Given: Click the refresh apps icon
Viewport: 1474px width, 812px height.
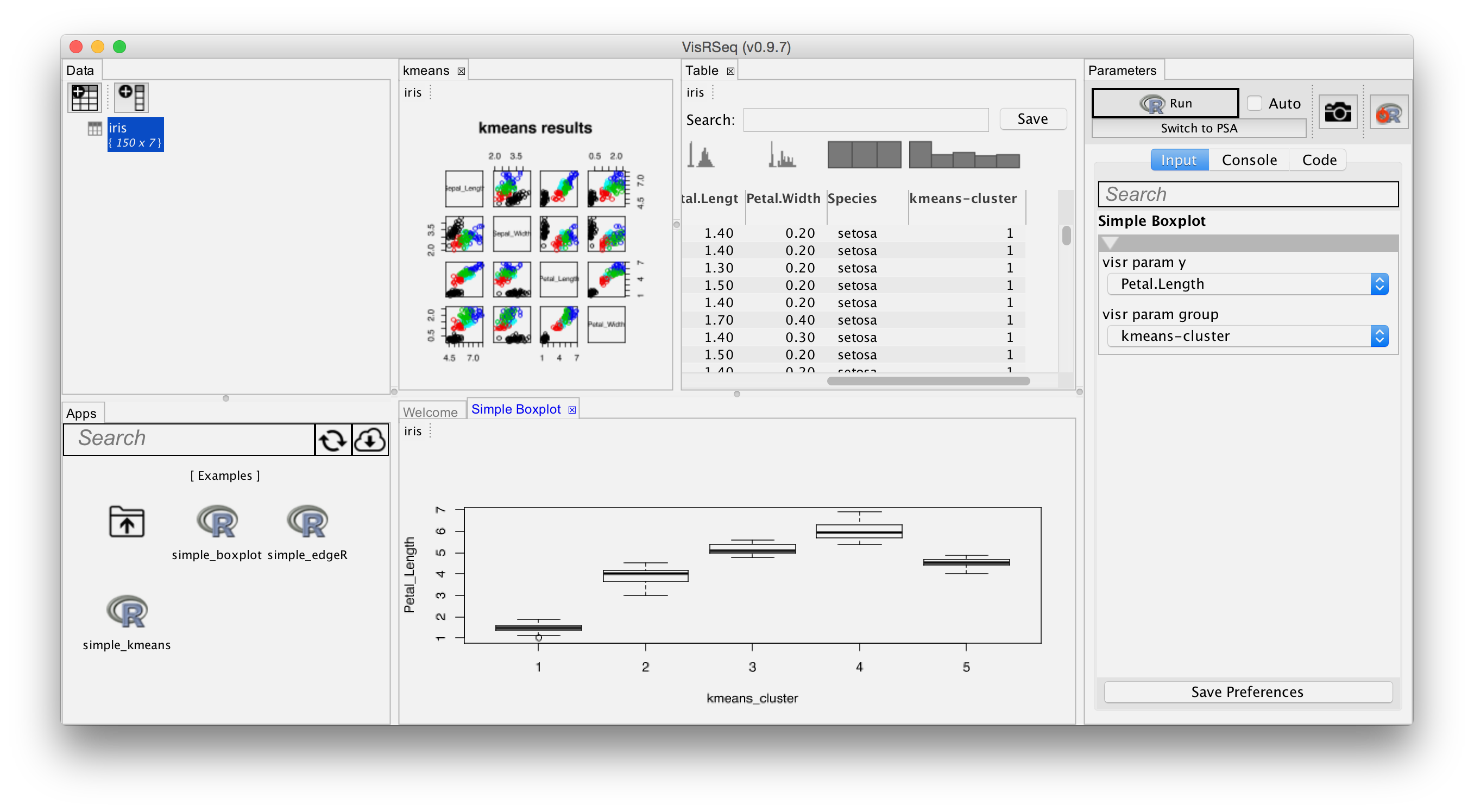Looking at the screenshot, I should pyautogui.click(x=333, y=440).
